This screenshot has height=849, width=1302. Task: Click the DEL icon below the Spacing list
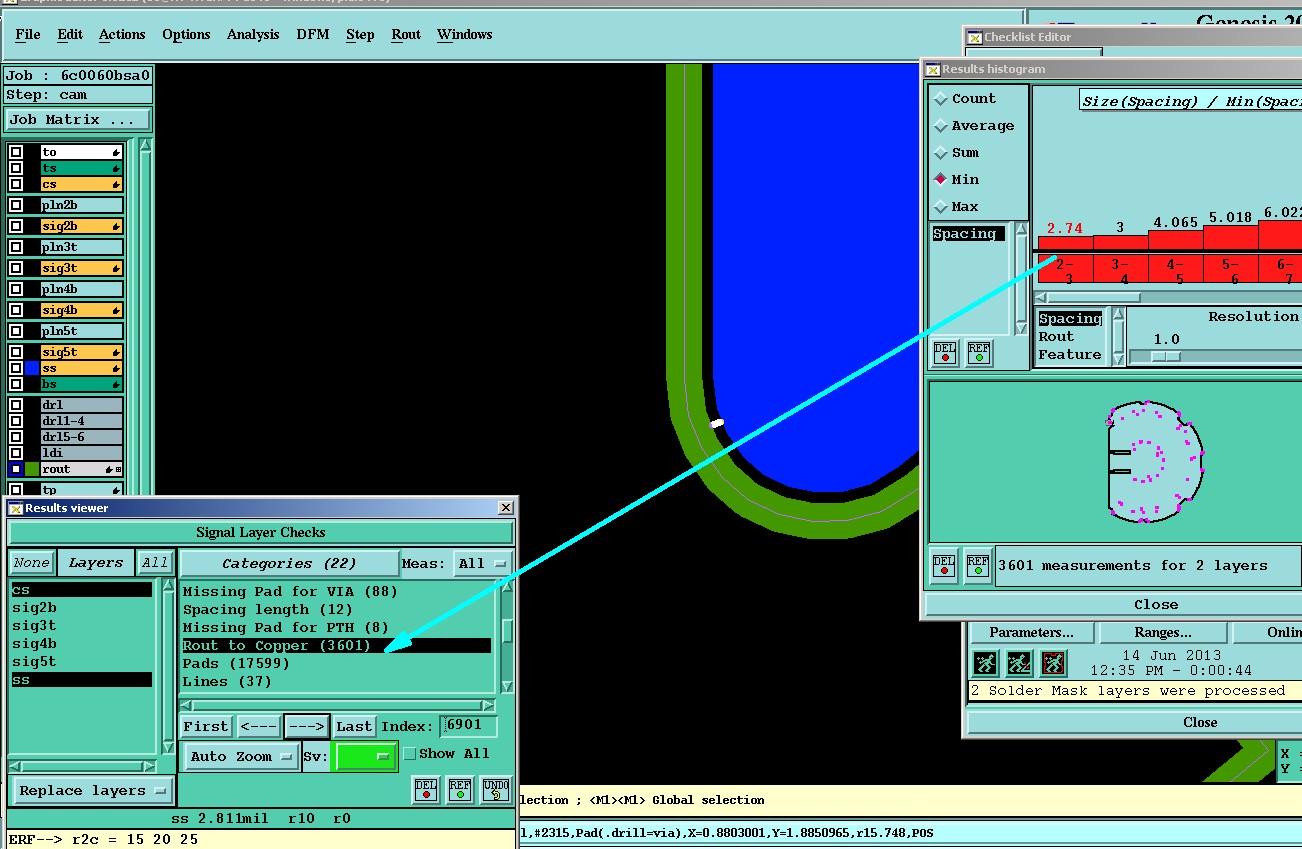coord(944,353)
